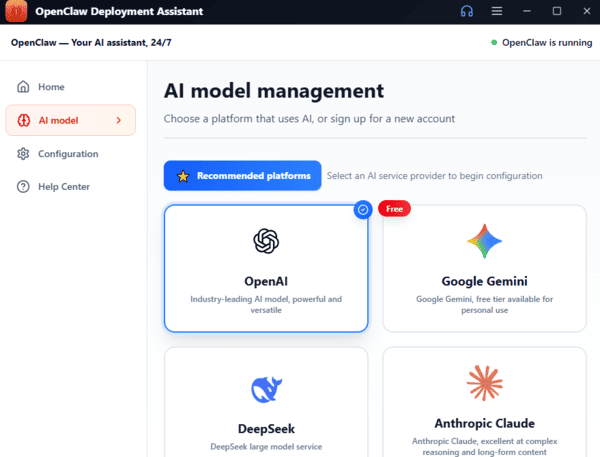The width and height of the screenshot is (600, 457).
Task: Open the headset support icon
Action: [466, 11]
